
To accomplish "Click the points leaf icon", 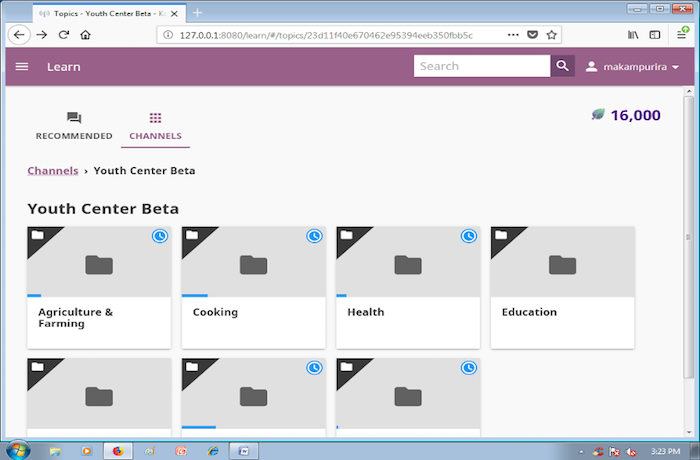I will click(x=598, y=115).
